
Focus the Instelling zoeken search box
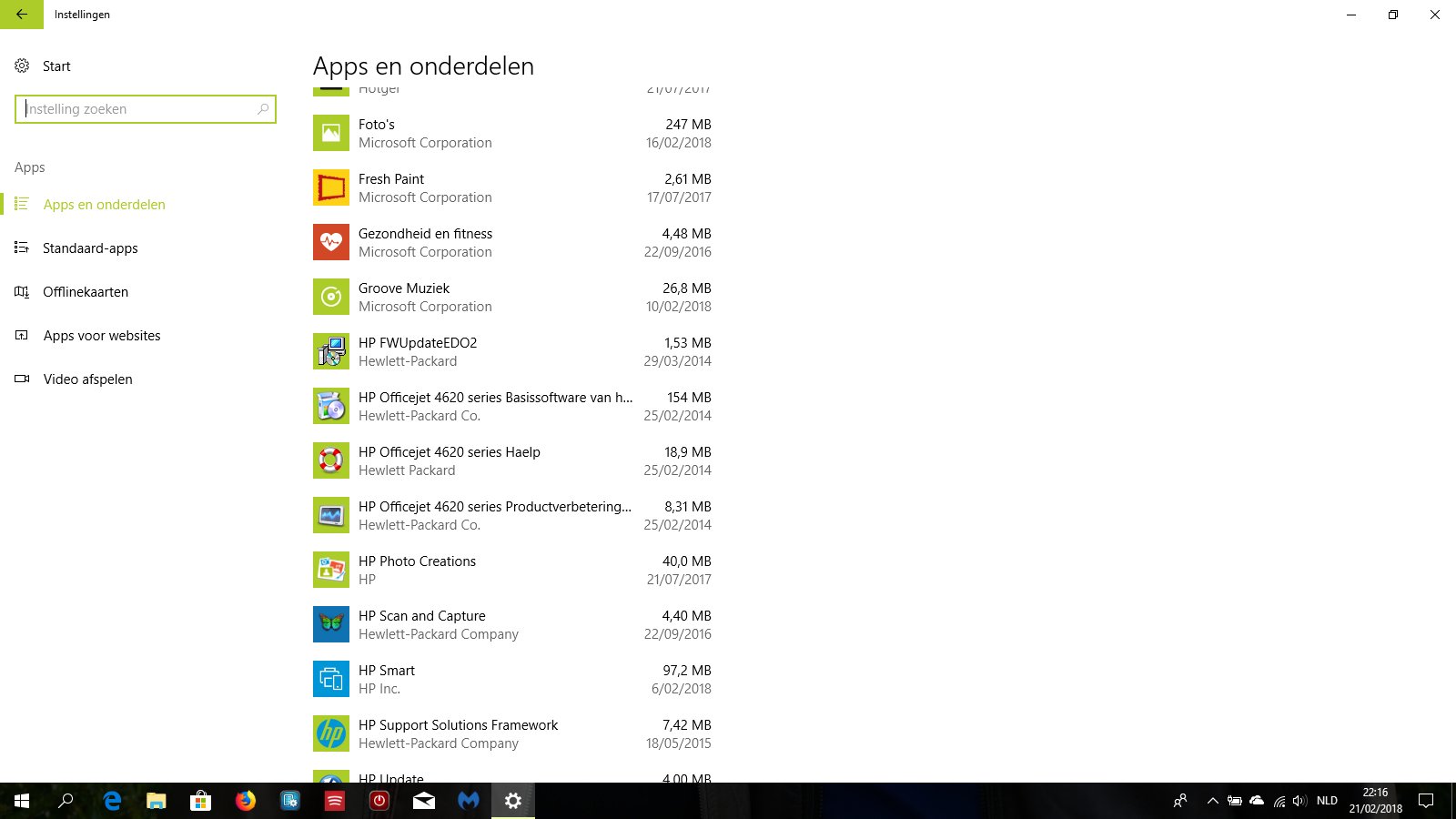(146, 109)
